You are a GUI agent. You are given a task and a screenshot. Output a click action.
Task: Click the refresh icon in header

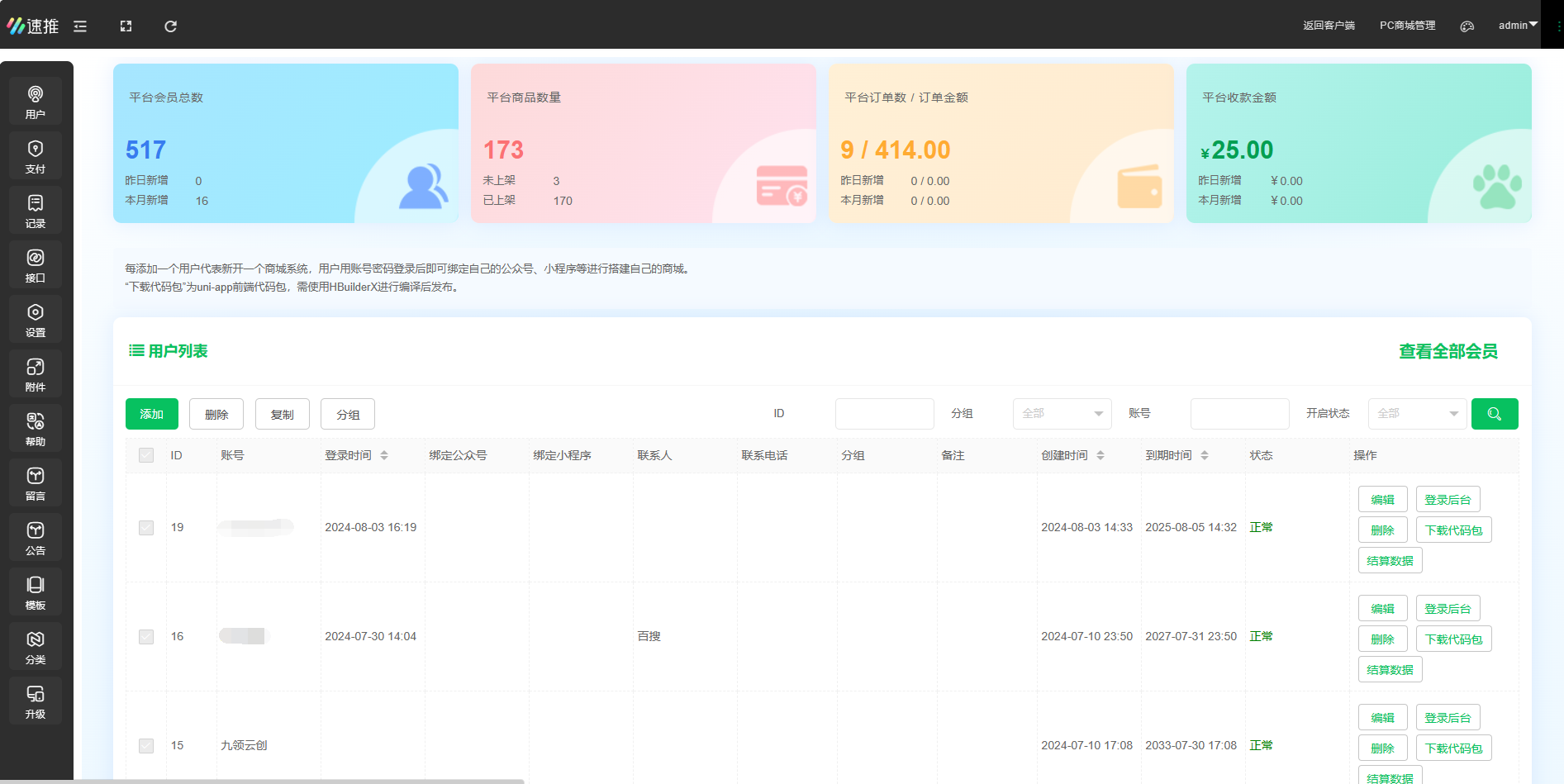170,26
